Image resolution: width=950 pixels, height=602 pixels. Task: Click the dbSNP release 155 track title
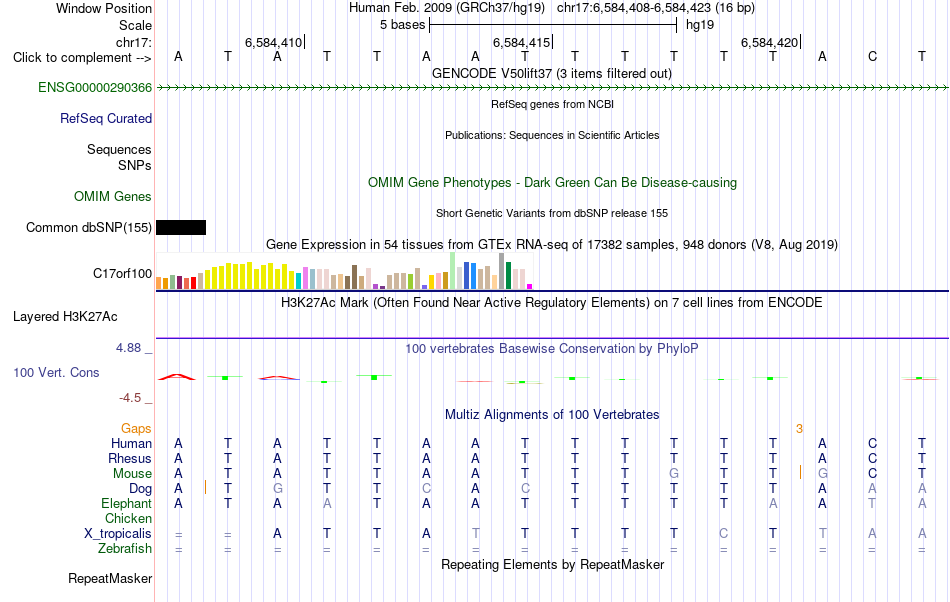pyautogui.click(x=552, y=213)
